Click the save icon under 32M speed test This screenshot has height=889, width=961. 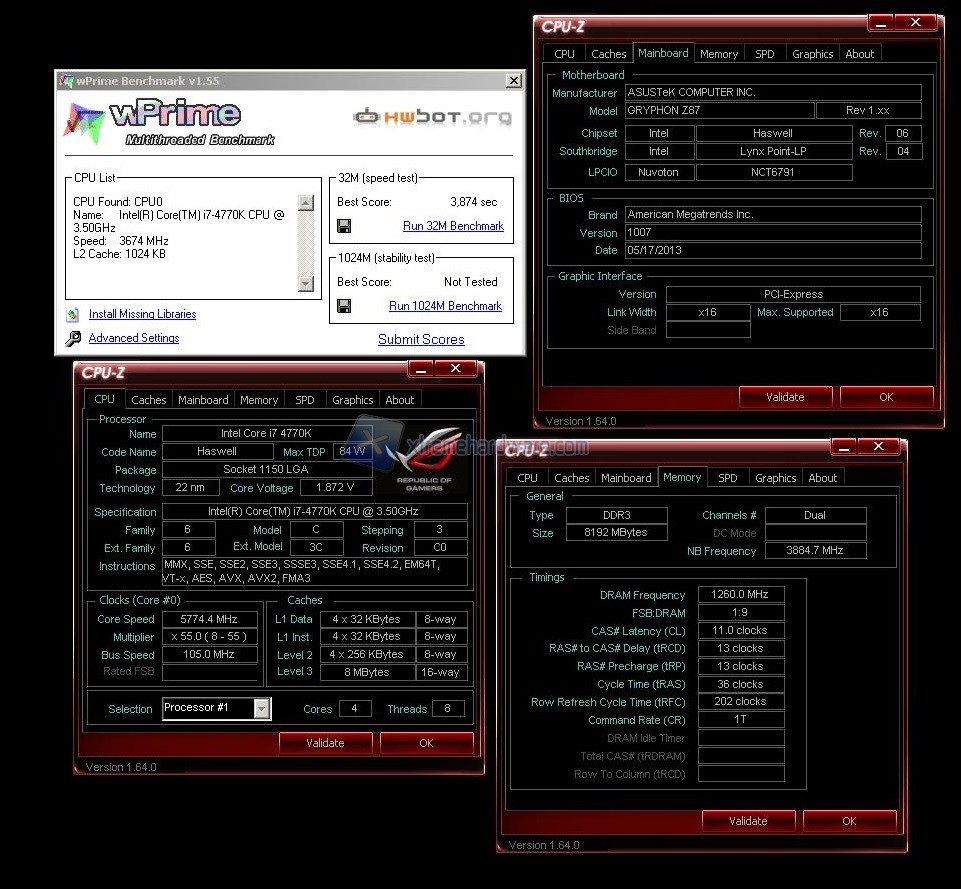(344, 226)
